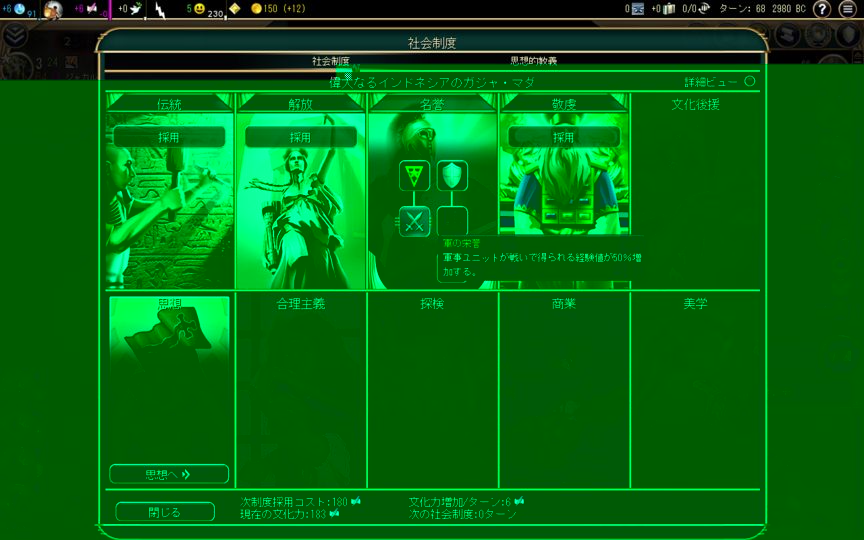Click the 思想へ button
The width and height of the screenshot is (864, 540).
coord(169,474)
